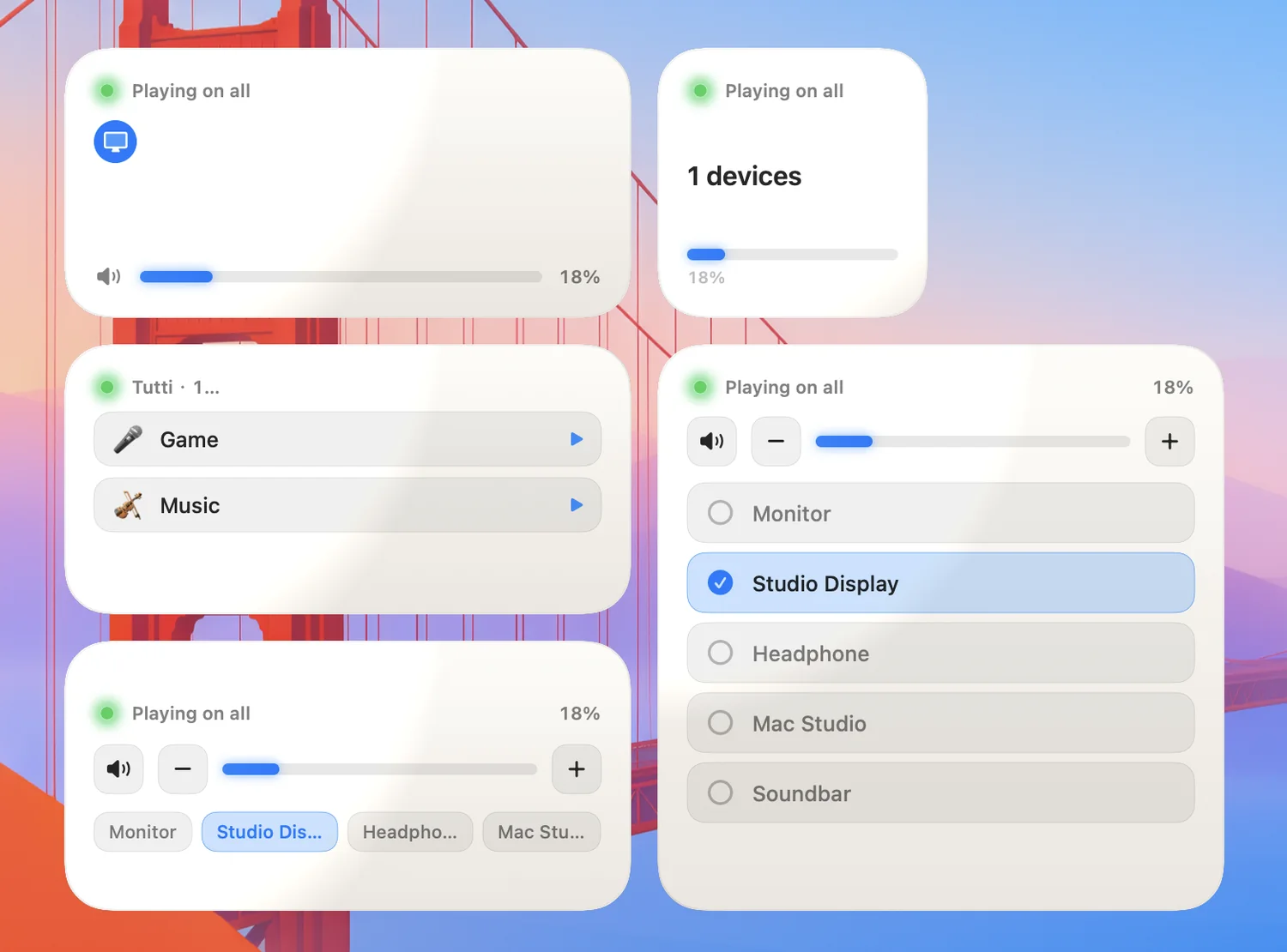Click the microphone icon in Game row
Screen dimensions: 1287x952
pos(129,439)
